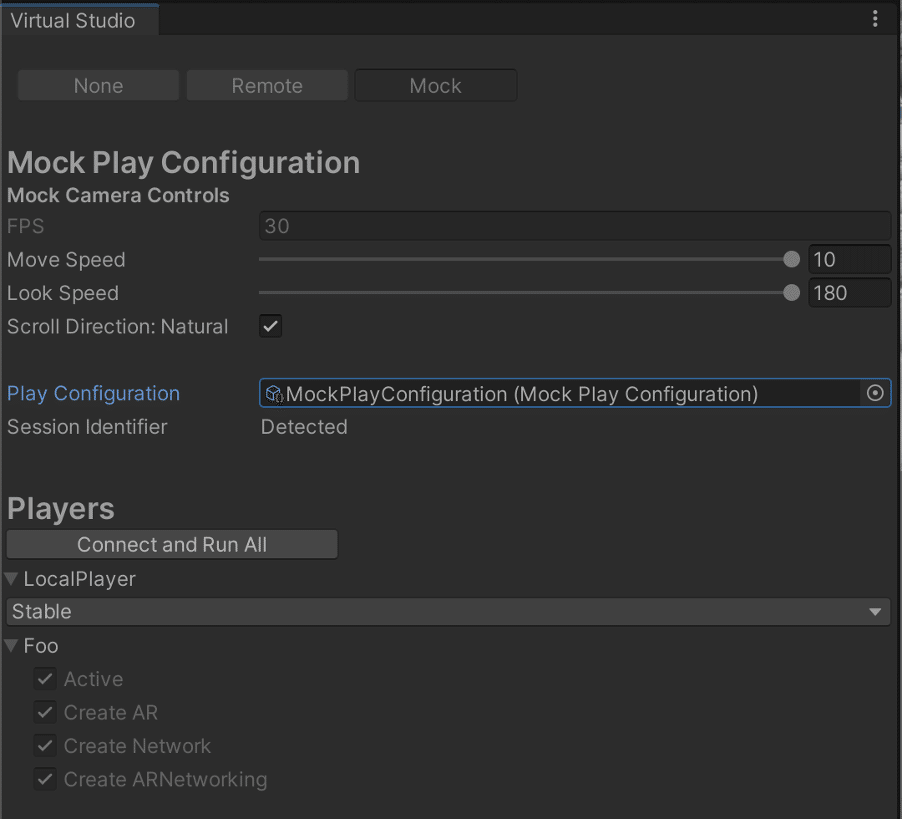Image resolution: width=902 pixels, height=820 pixels.
Task: Click the Look Speed slider handle
Action: (792, 293)
